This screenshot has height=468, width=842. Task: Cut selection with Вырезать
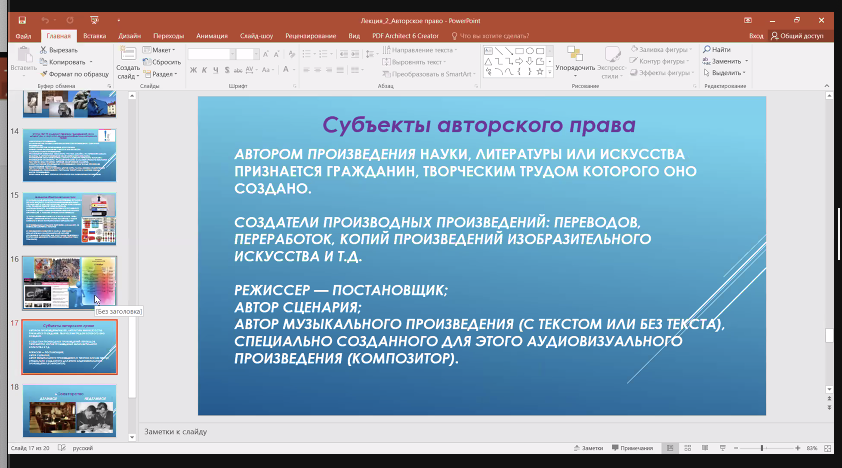[59, 50]
